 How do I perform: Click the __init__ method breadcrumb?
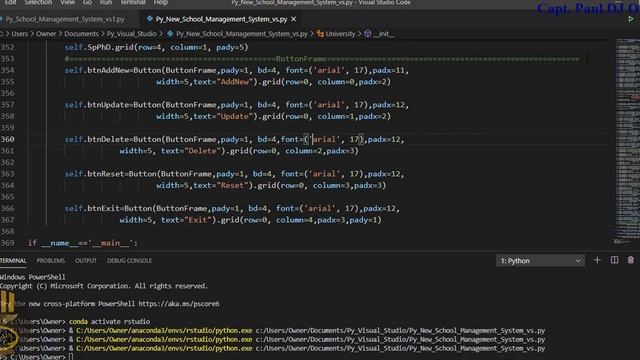click(383, 34)
